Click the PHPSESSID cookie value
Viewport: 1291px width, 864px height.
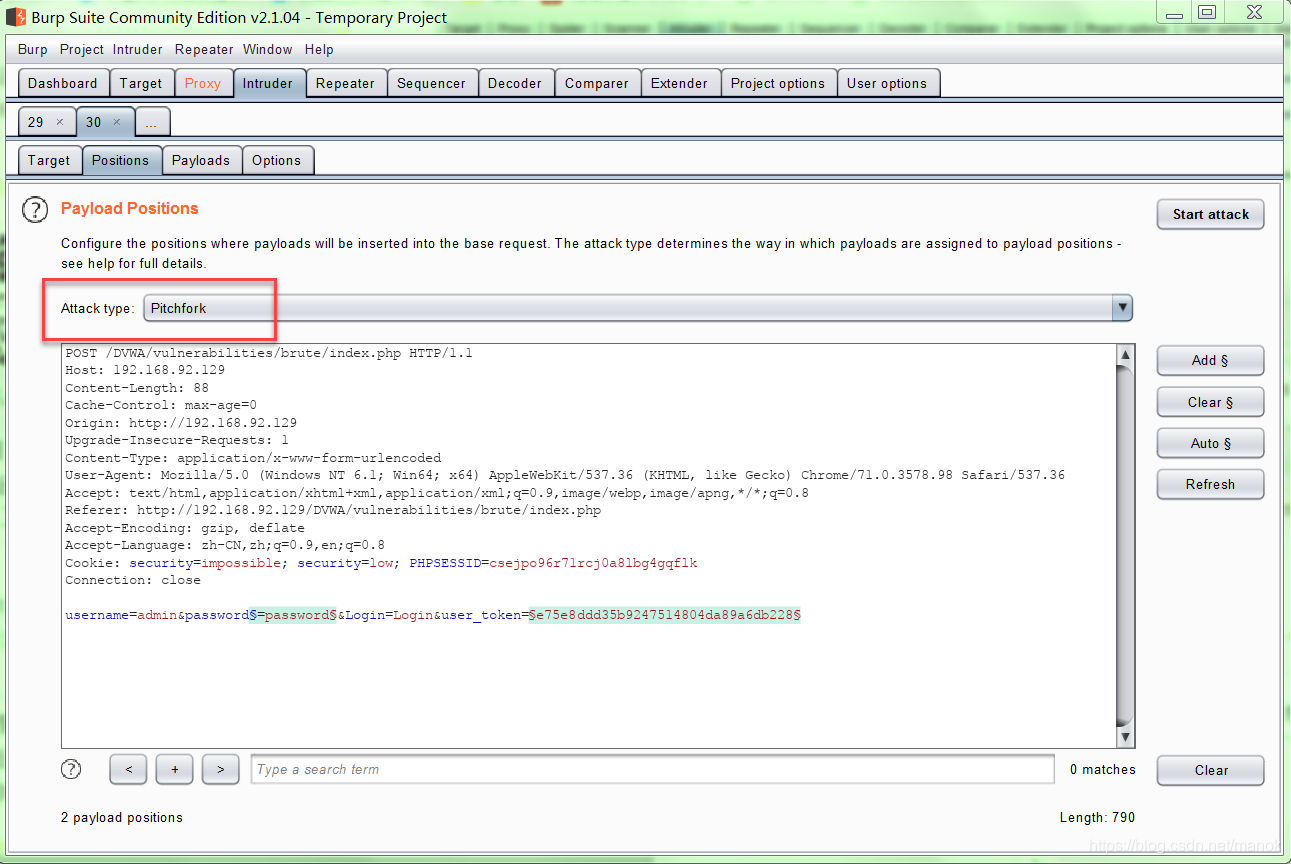click(x=594, y=563)
